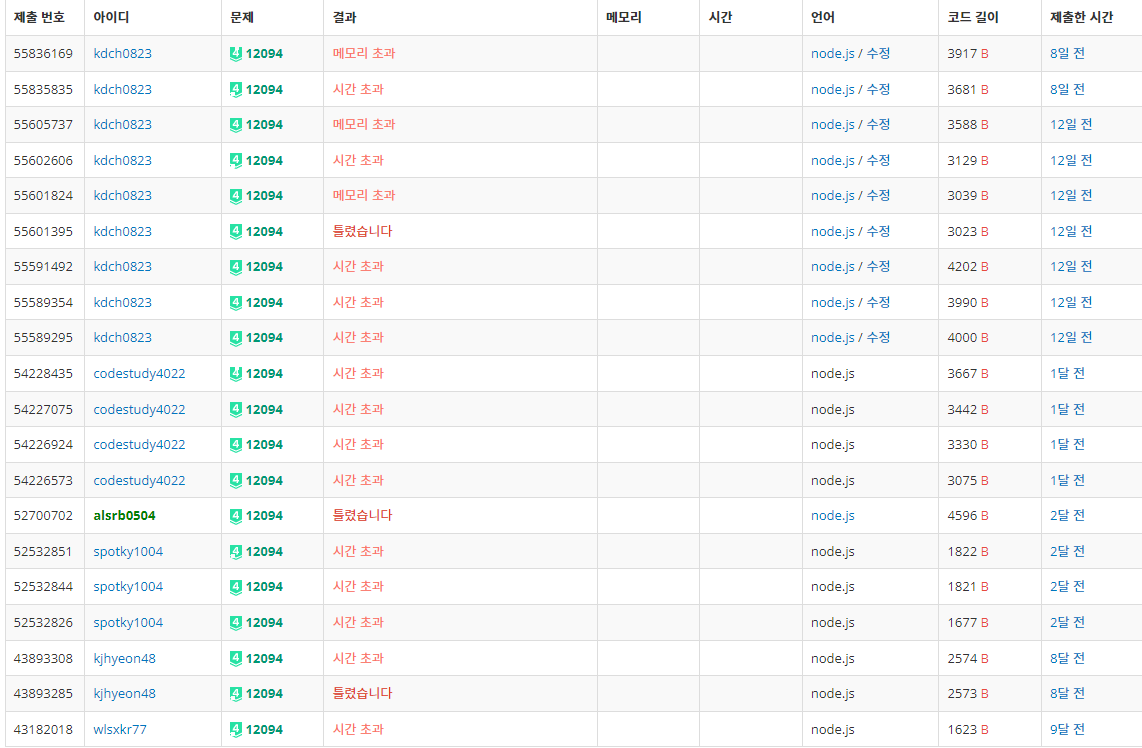This screenshot has width=1142, height=748.
Task: Open spotky1004 profile in row 52532851
Action: coord(128,551)
